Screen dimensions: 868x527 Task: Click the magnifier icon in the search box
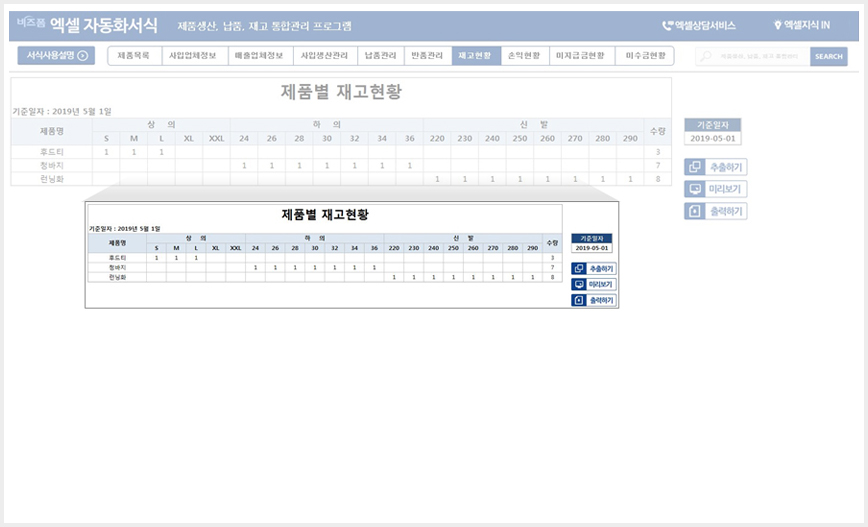(706, 56)
